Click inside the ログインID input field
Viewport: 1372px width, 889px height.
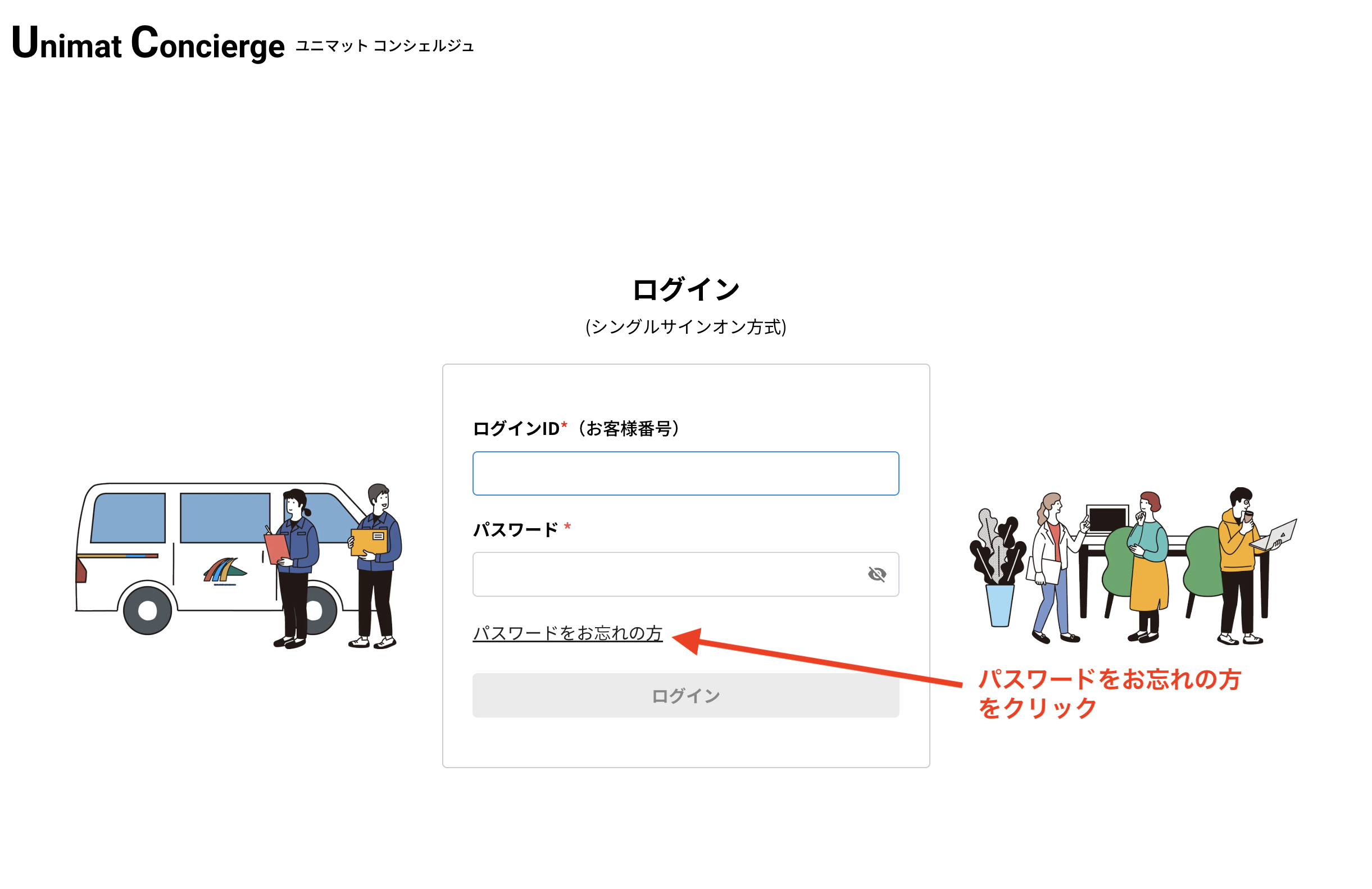click(x=685, y=473)
